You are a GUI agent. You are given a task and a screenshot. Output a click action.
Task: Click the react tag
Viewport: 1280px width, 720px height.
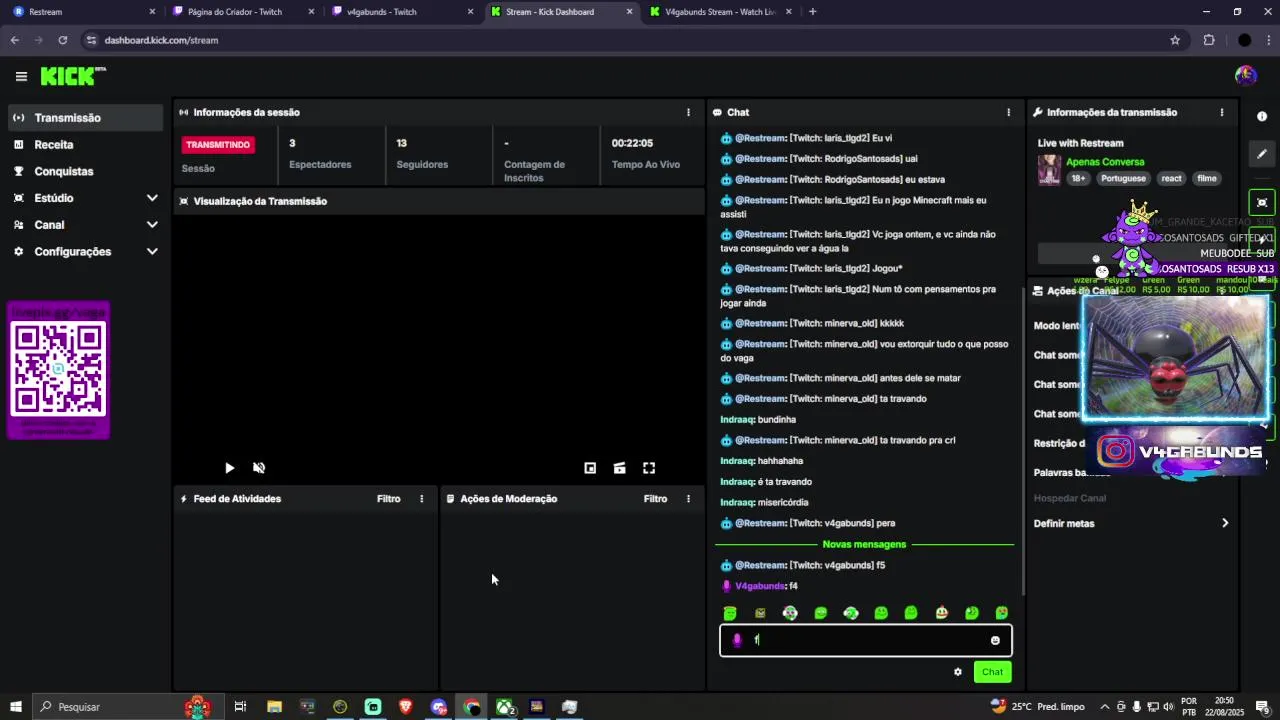[1172, 179]
